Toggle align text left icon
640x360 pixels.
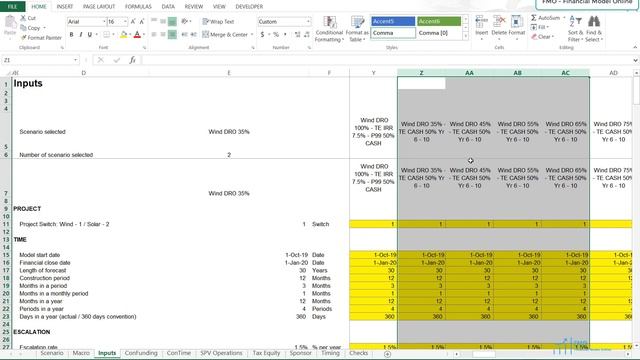click(x=154, y=34)
